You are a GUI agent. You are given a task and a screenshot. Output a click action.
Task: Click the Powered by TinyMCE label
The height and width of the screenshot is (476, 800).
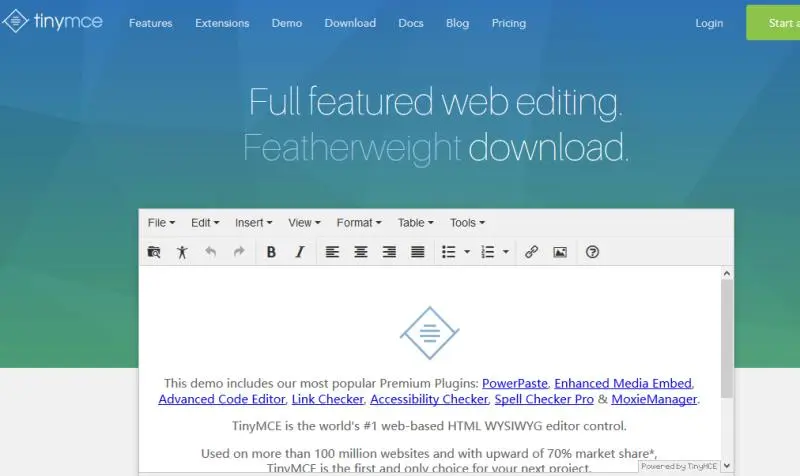(x=679, y=466)
